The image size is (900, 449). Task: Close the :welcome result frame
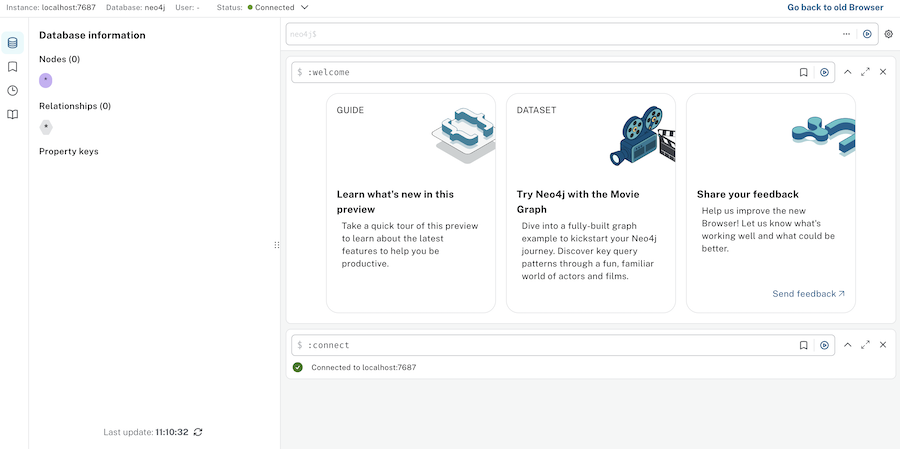[x=883, y=72]
